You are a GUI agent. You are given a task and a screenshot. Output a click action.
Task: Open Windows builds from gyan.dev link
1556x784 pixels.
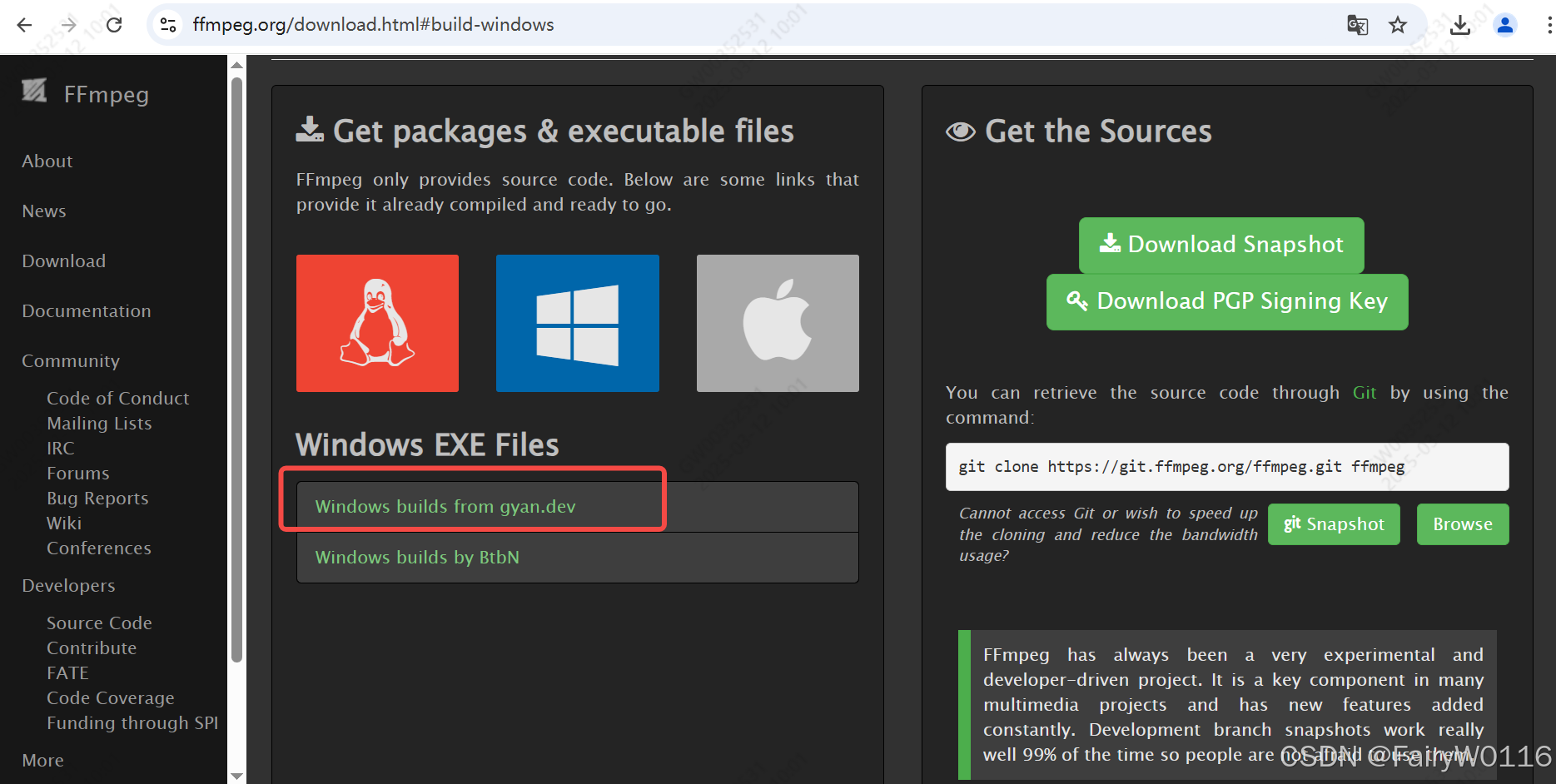[445, 507]
